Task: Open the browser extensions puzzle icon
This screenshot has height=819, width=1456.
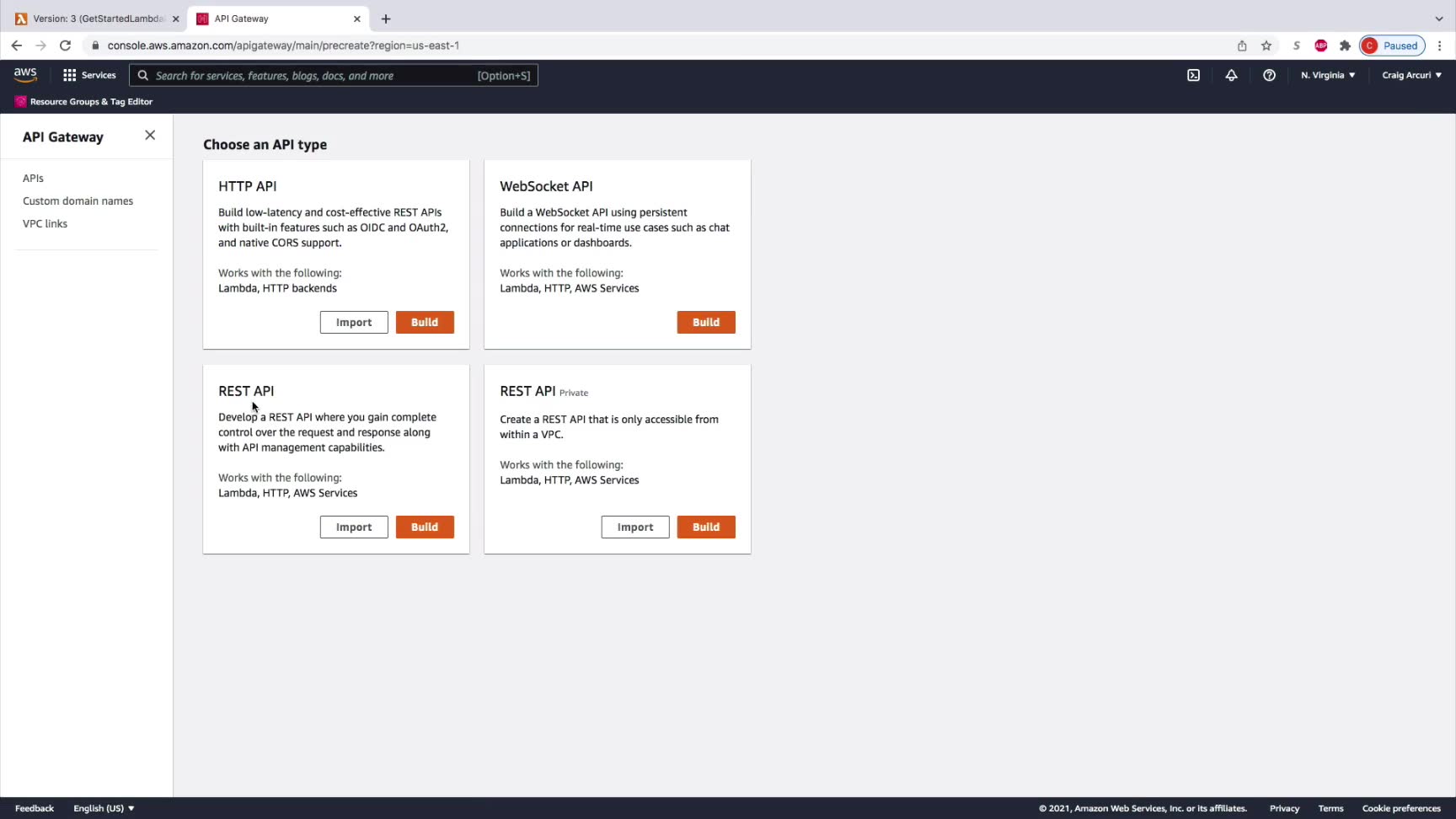Action: point(1345,45)
